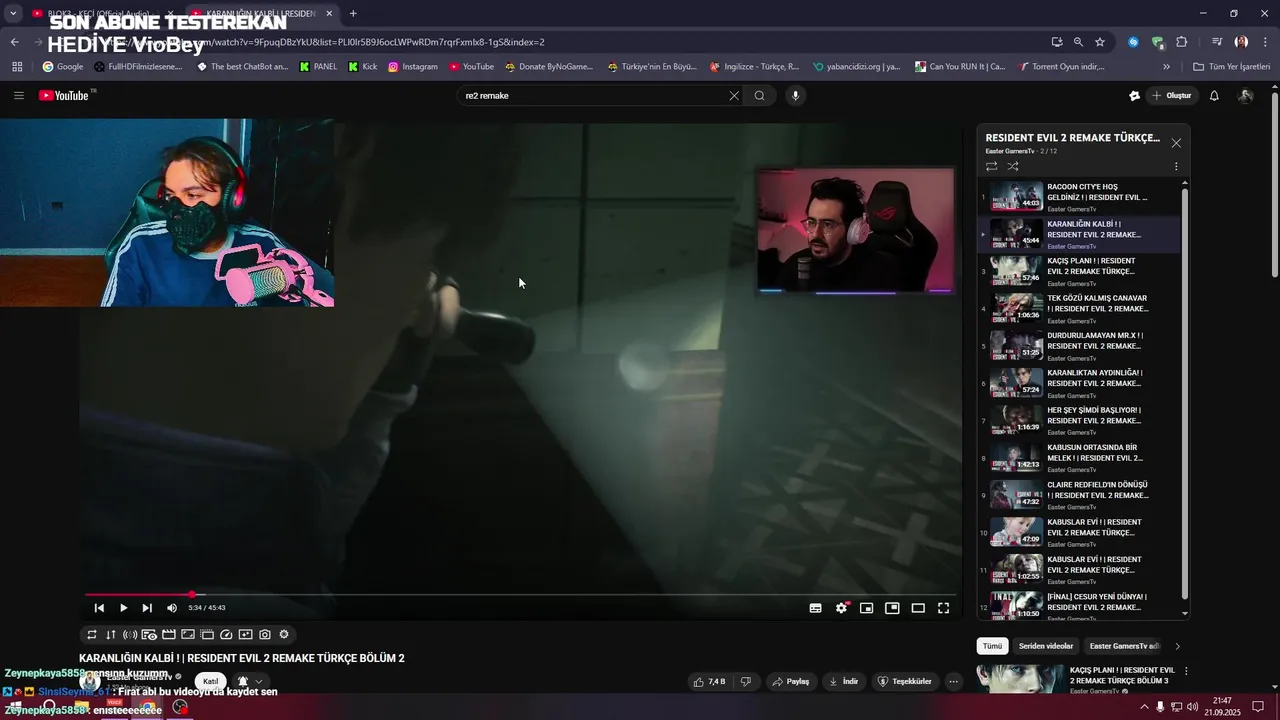Click the Paylaş share button

790,682
